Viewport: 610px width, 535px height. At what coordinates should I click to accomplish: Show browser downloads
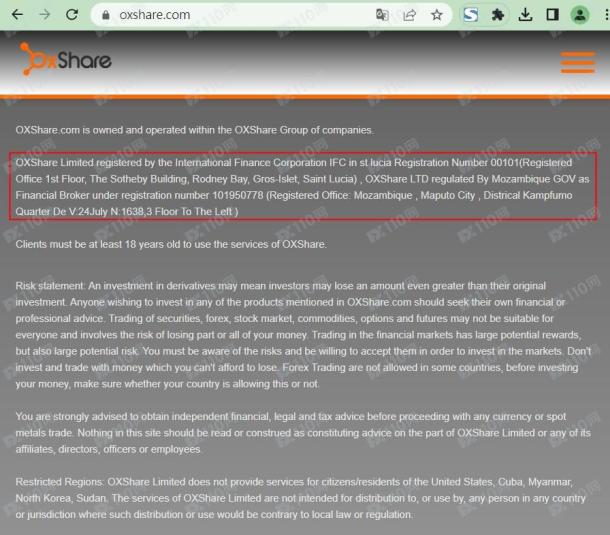525,15
